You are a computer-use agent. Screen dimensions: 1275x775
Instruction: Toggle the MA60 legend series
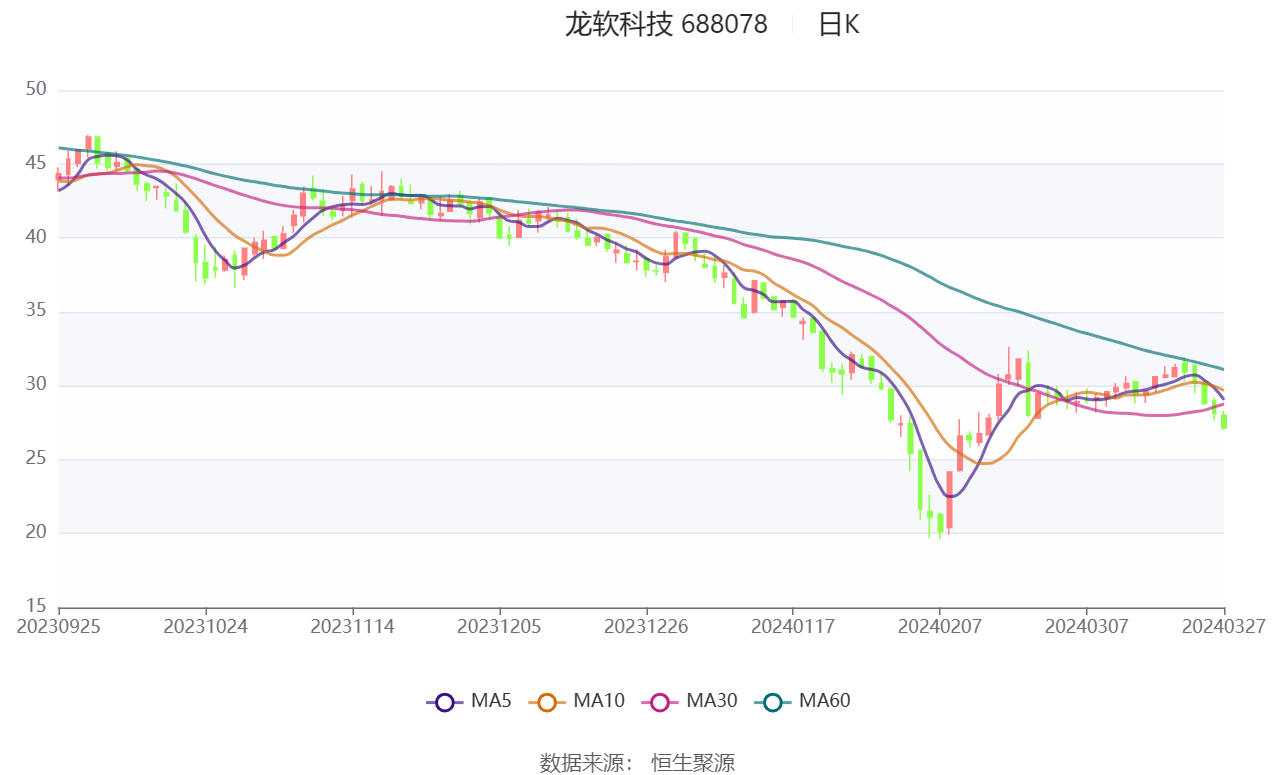click(x=802, y=701)
